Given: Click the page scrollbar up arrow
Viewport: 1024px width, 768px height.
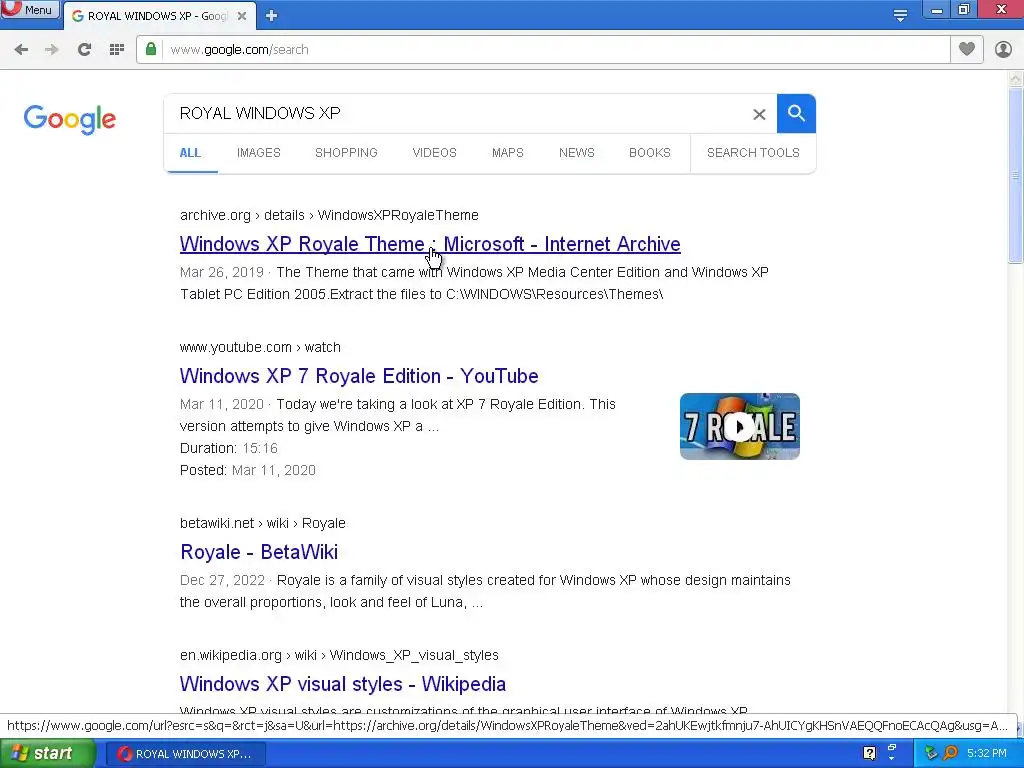Looking at the screenshot, I should 1016,79.
